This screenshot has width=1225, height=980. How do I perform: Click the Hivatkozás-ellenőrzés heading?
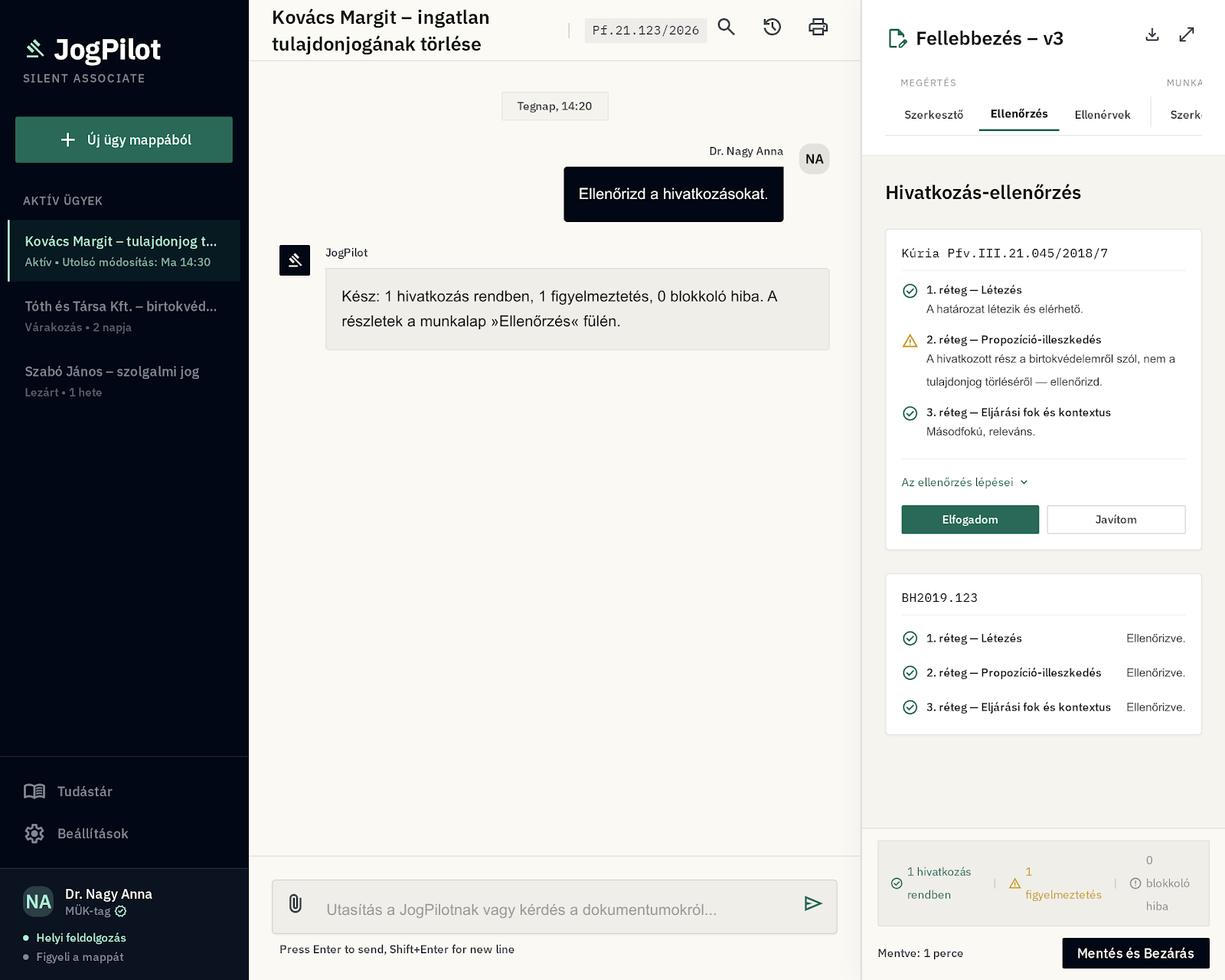pos(983,193)
